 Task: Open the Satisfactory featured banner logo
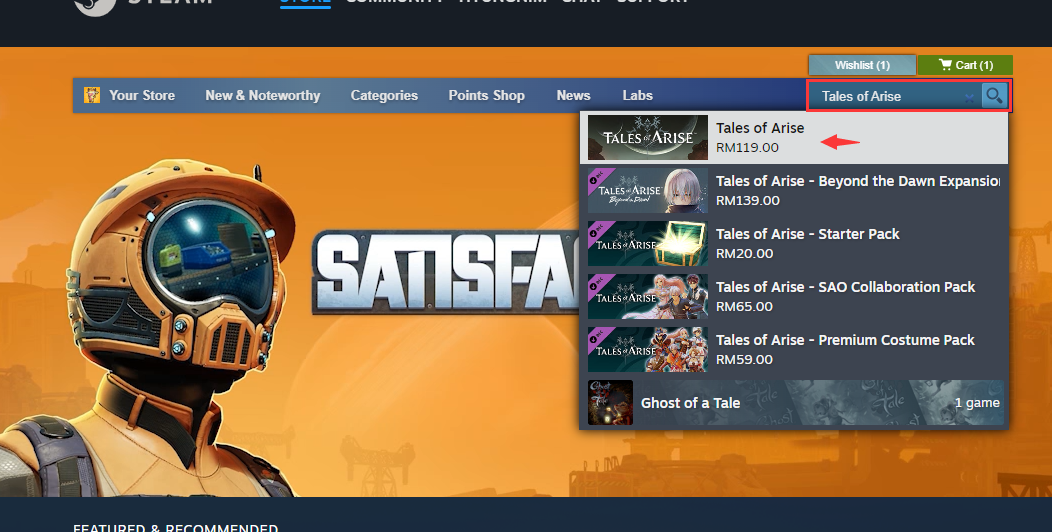(x=446, y=272)
